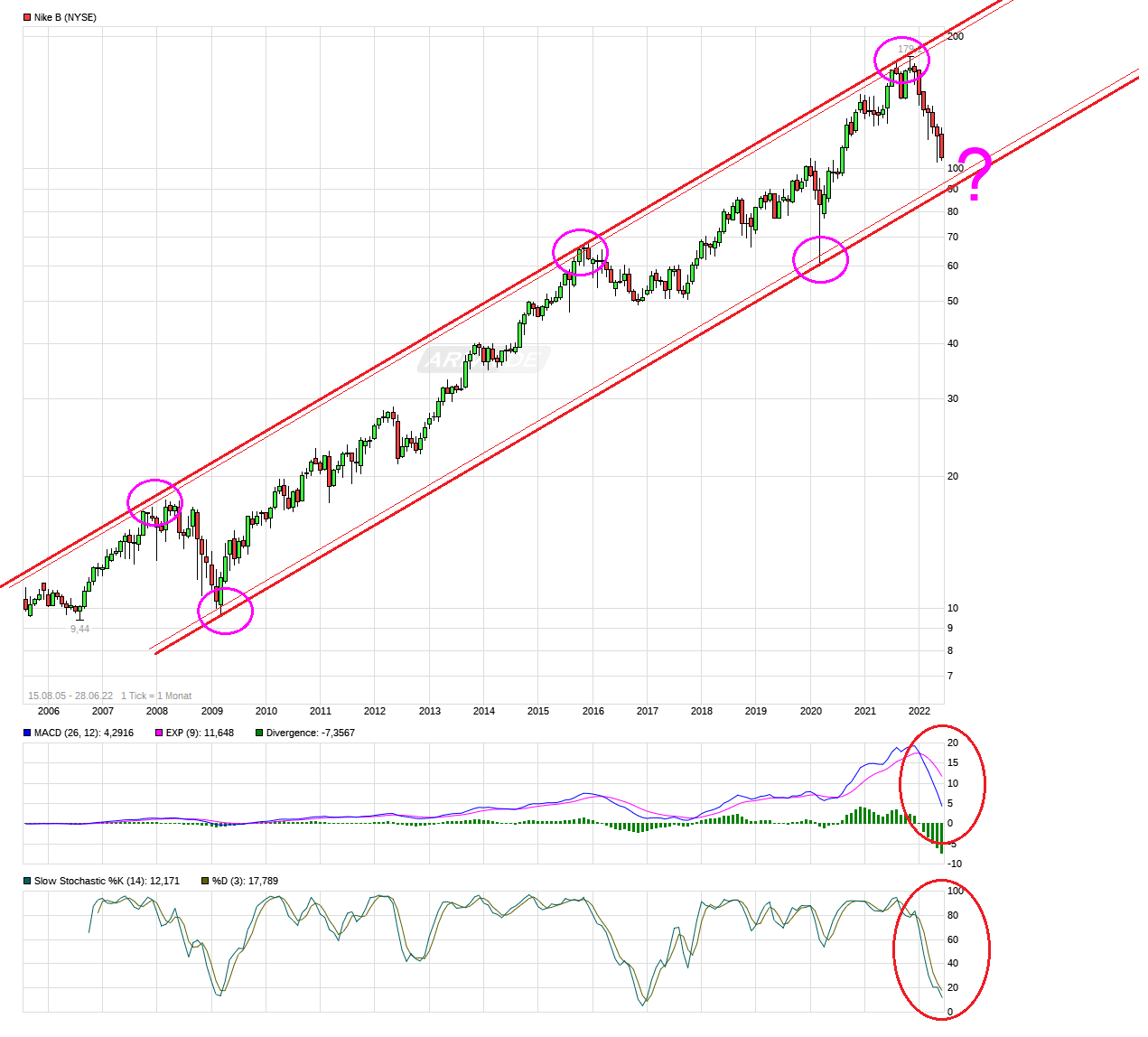The width and height of the screenshot is (1148, 1037).
Task: Select the pink circle around the 2009 low
Action: point(225,611)
